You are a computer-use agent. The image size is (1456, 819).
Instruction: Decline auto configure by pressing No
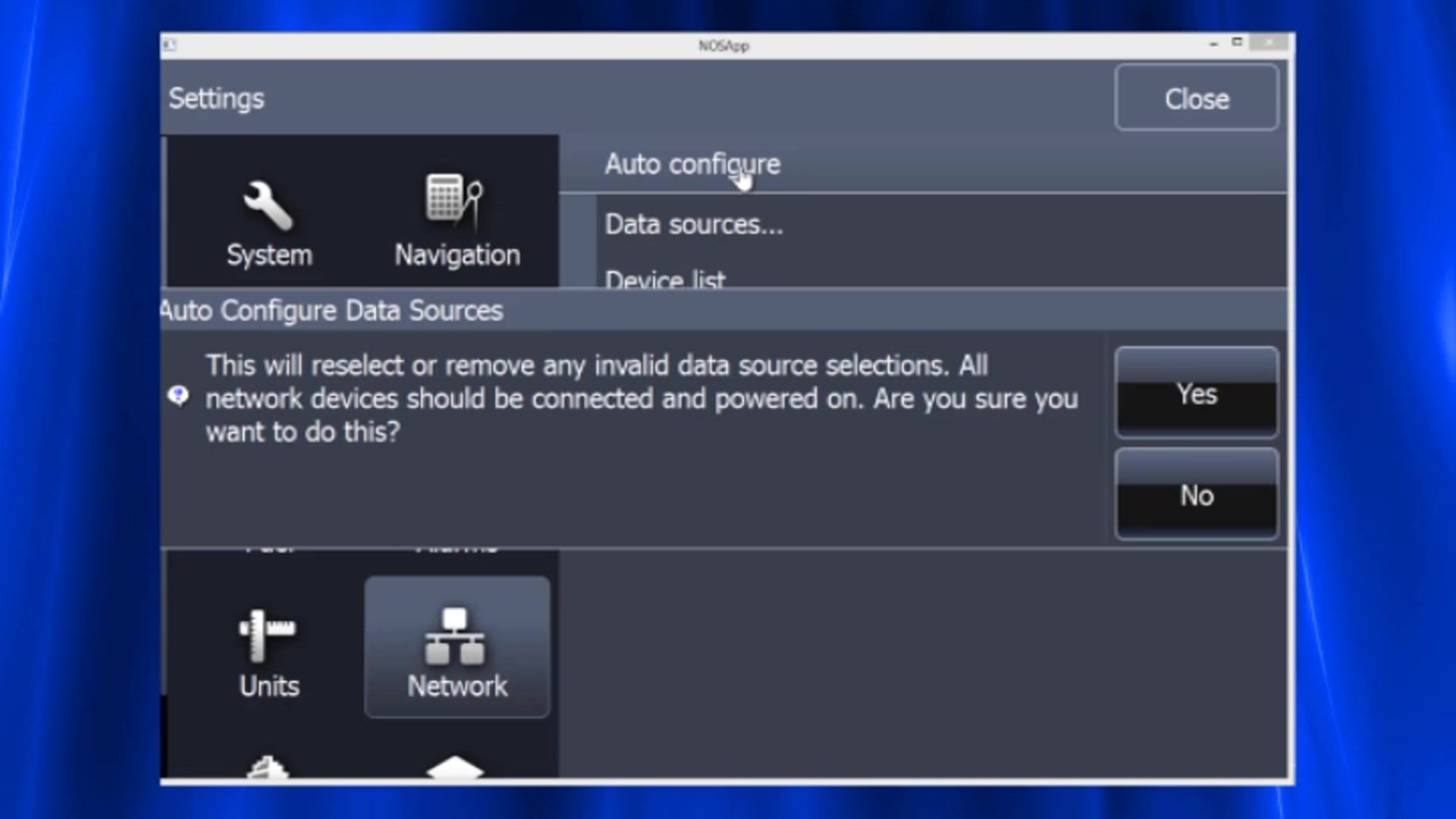click(1196, 495)
